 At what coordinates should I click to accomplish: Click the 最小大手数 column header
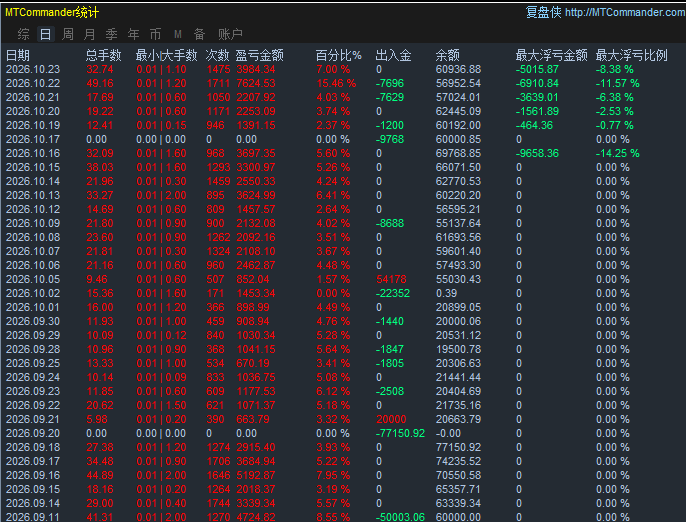coord(167,55)
